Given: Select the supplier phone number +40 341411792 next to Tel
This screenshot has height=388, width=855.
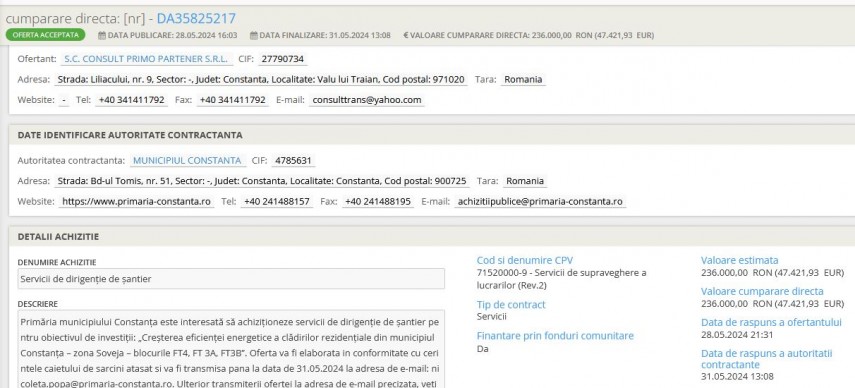Looking at the screenshot, I should click(x=131, y=100).
